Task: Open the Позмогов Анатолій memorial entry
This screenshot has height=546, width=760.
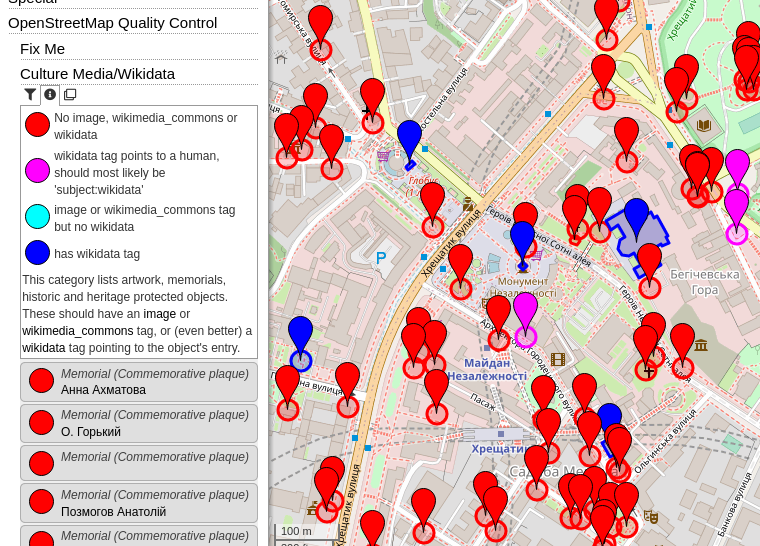Action: 139,503
